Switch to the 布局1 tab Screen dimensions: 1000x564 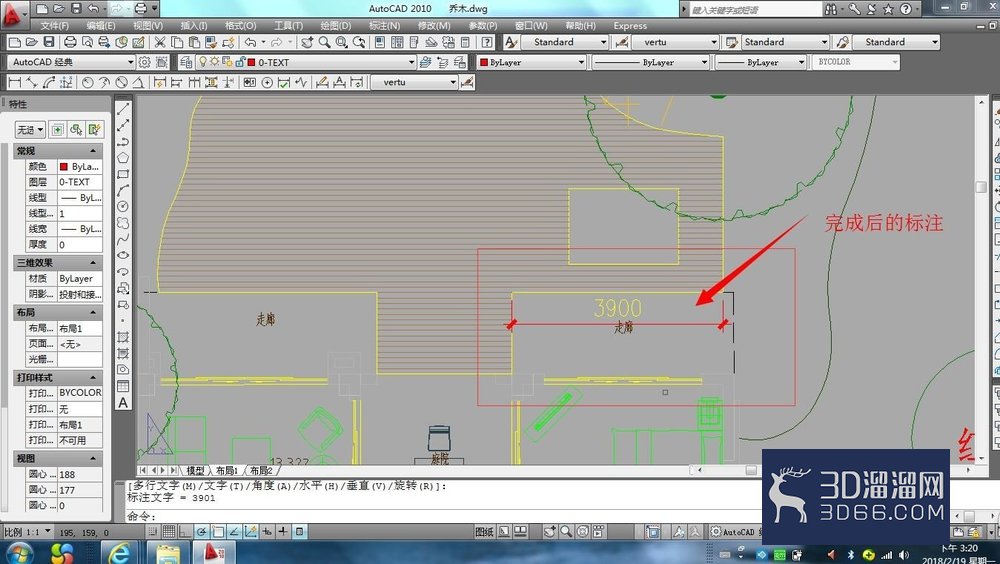point(227,470)
